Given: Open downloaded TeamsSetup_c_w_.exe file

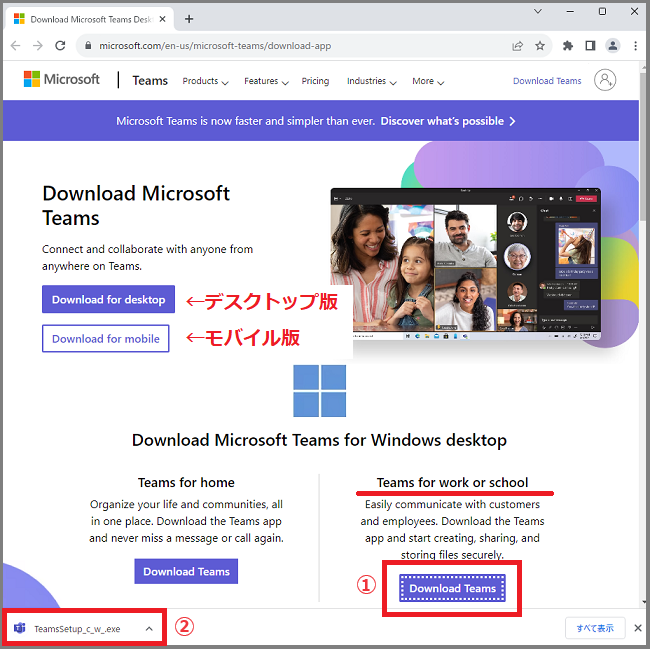Looking at the screenshot, I should tap(77, 629).
